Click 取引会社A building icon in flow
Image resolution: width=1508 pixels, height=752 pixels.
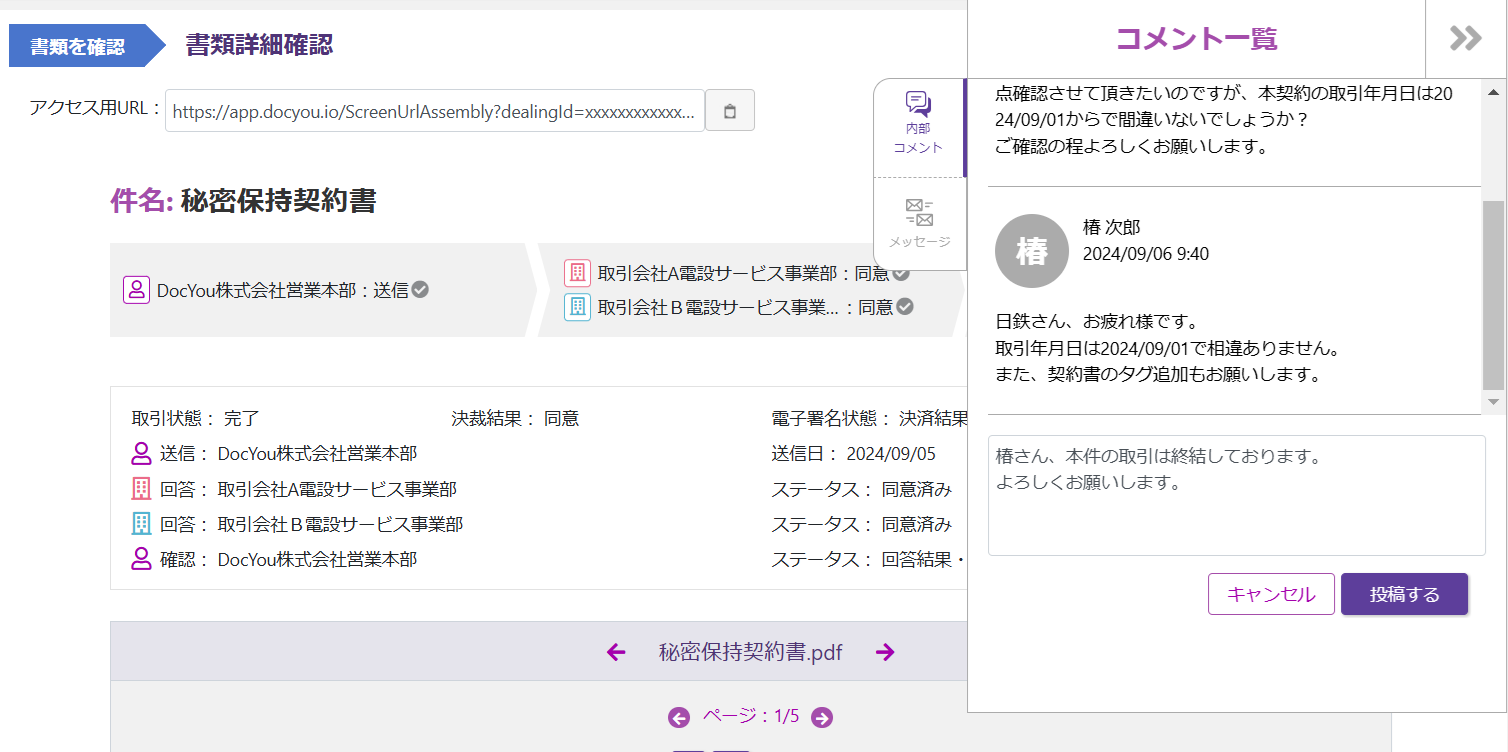click(x=577, y=273)
